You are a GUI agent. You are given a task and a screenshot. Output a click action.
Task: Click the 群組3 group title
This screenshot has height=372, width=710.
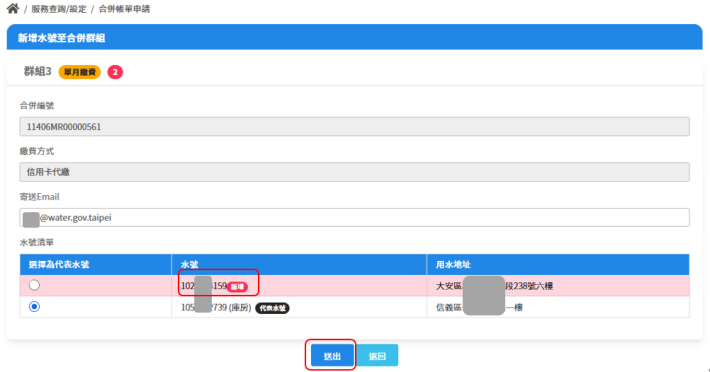click(x=38, y=72)
